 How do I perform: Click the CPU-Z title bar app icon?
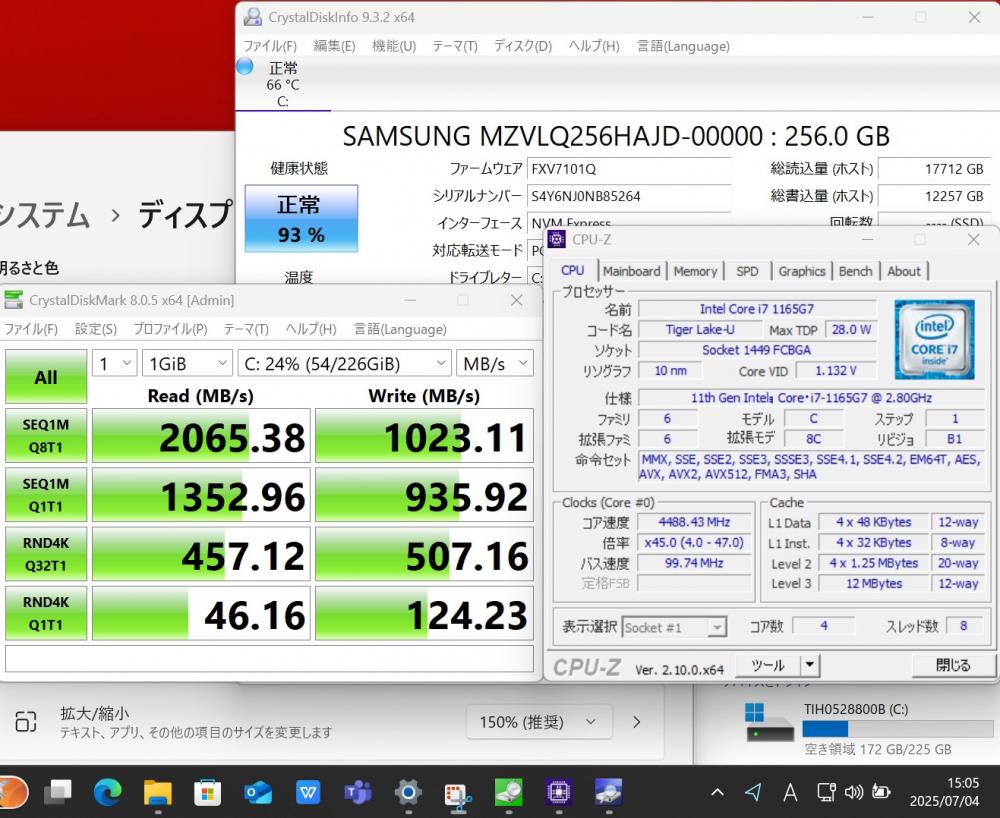coord(557,239)
